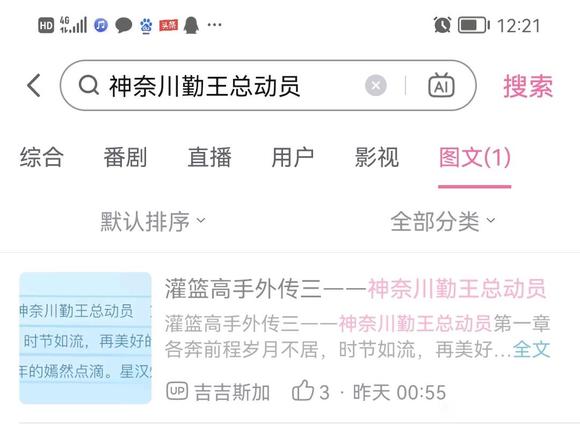This screenshot has height=424, width=580.
Task: Tap the QQ penguin notification icon
Action: coord(191,26)
